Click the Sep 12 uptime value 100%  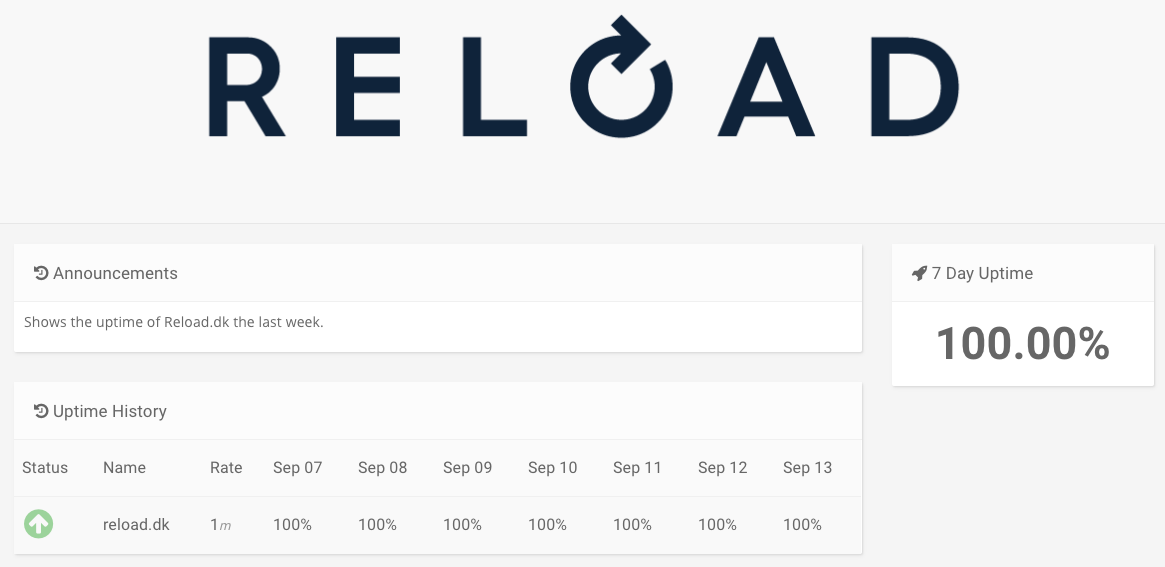[x=717, y=525]
